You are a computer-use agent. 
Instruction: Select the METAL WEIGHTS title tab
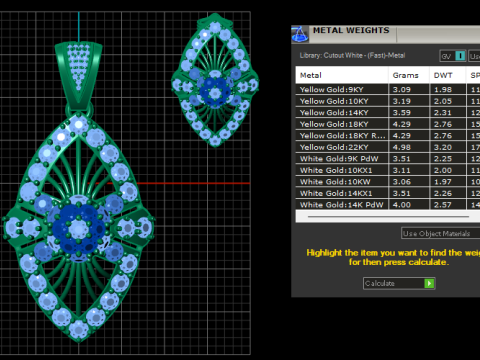click(x=351, y=30)
